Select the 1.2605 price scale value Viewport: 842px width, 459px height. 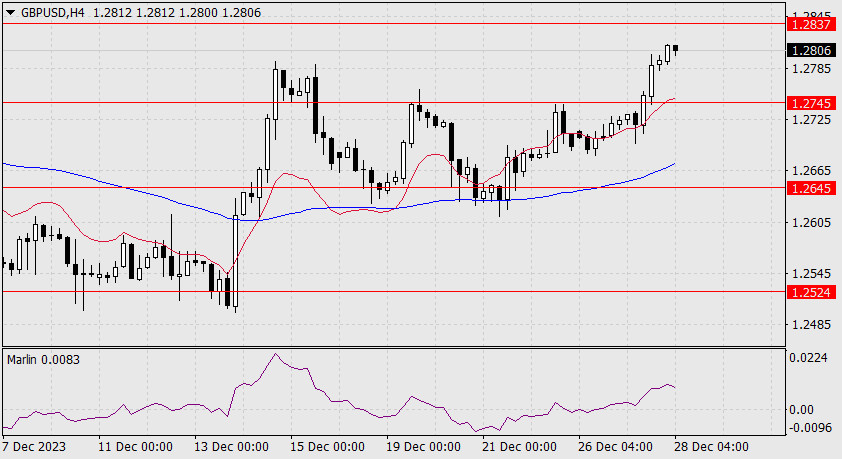[x=811, y=222]
